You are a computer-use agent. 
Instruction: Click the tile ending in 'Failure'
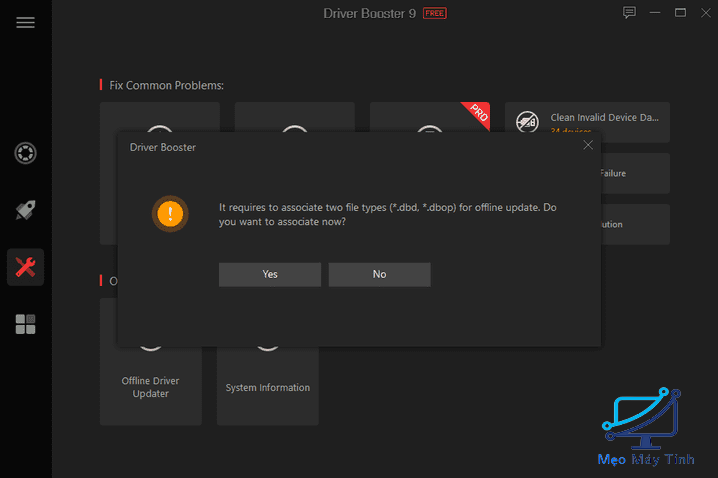click(x=635, y=173)
